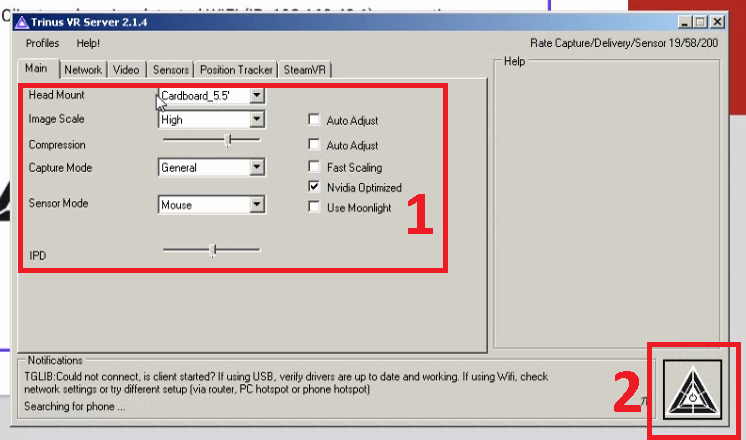
Task: Click the Head Mount label
Action: pyautogui.click(x=56, y=95)
